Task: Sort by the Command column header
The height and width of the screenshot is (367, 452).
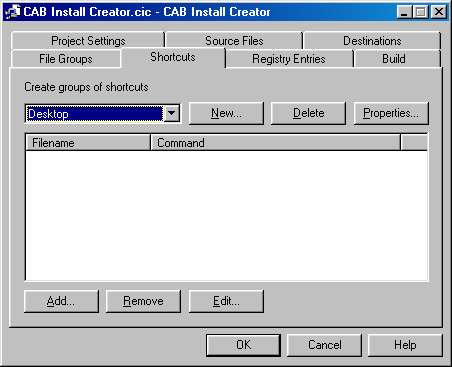Action: click(x=275, y=143)
